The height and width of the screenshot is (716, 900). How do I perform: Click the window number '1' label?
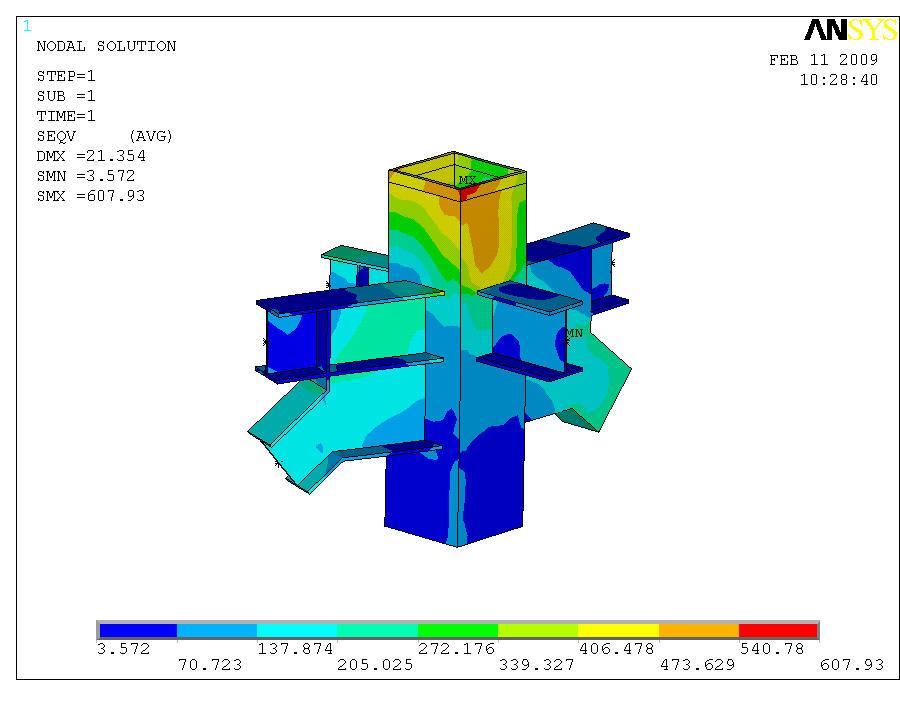click(x=27, y=26)
